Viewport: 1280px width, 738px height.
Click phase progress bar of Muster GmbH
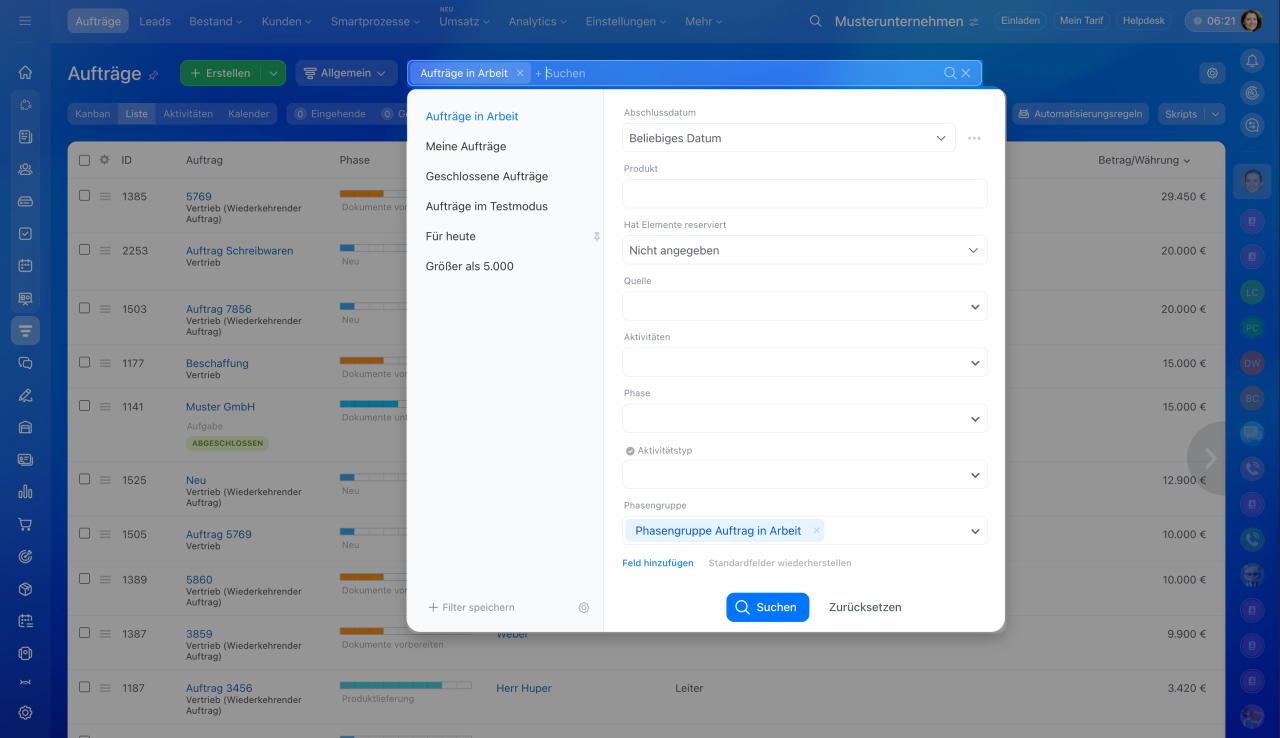click(x=372, y=404)
